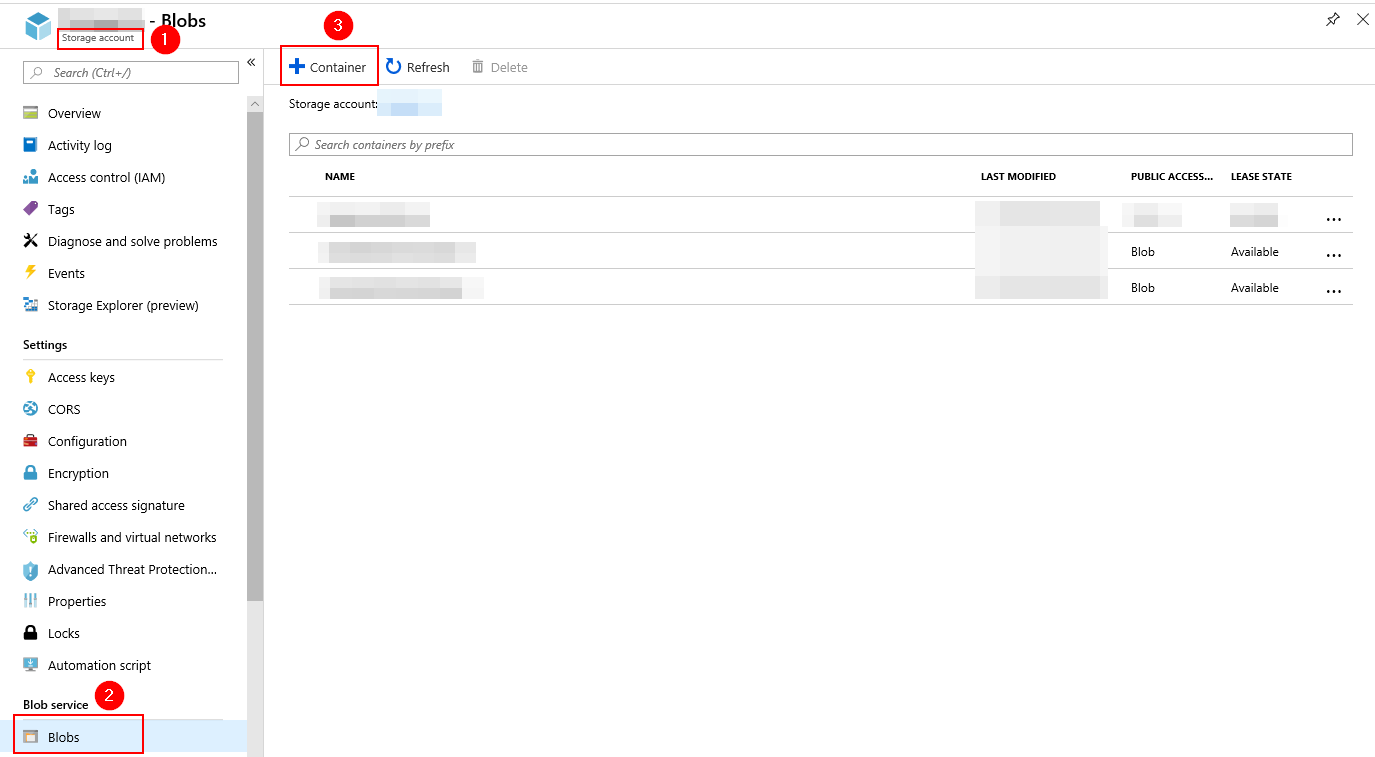Focus the Search containers by prefix field

(x=820, y=145)
